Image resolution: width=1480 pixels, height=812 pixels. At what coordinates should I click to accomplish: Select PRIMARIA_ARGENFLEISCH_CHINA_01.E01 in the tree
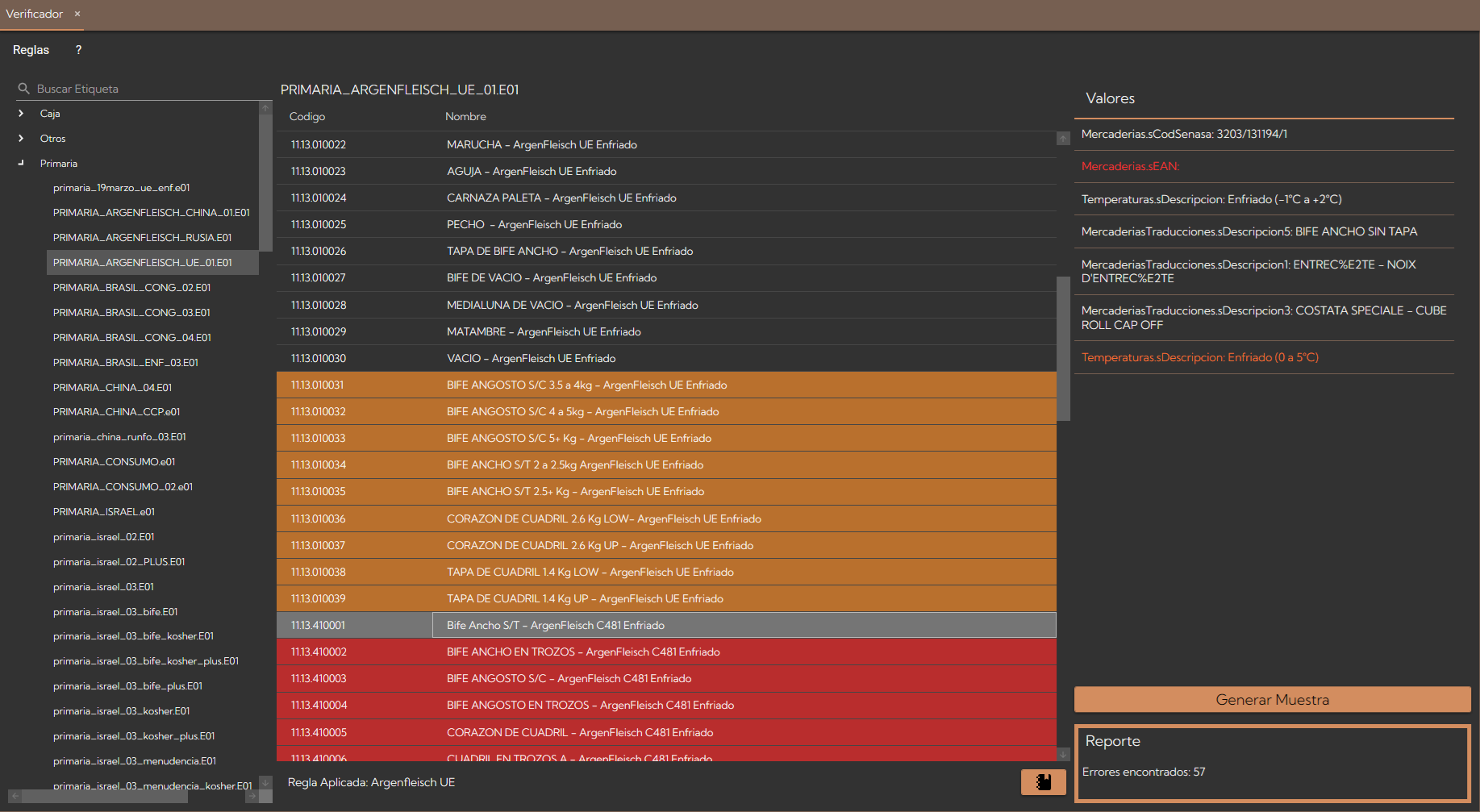151,213
